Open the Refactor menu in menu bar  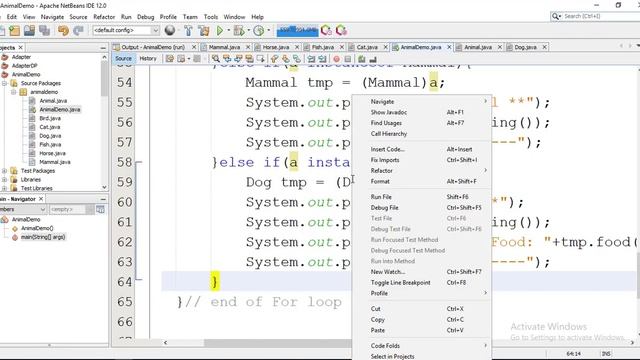(104, 17)
